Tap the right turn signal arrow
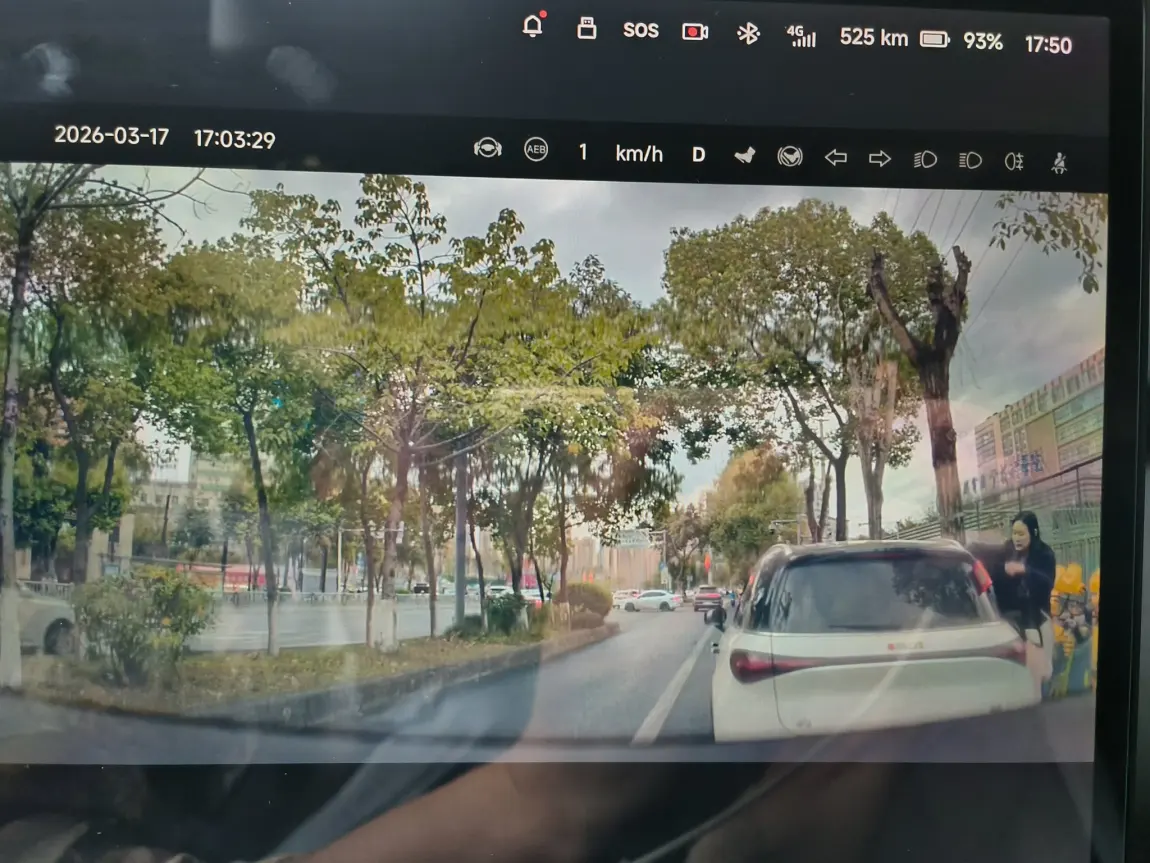 [880, 158]
